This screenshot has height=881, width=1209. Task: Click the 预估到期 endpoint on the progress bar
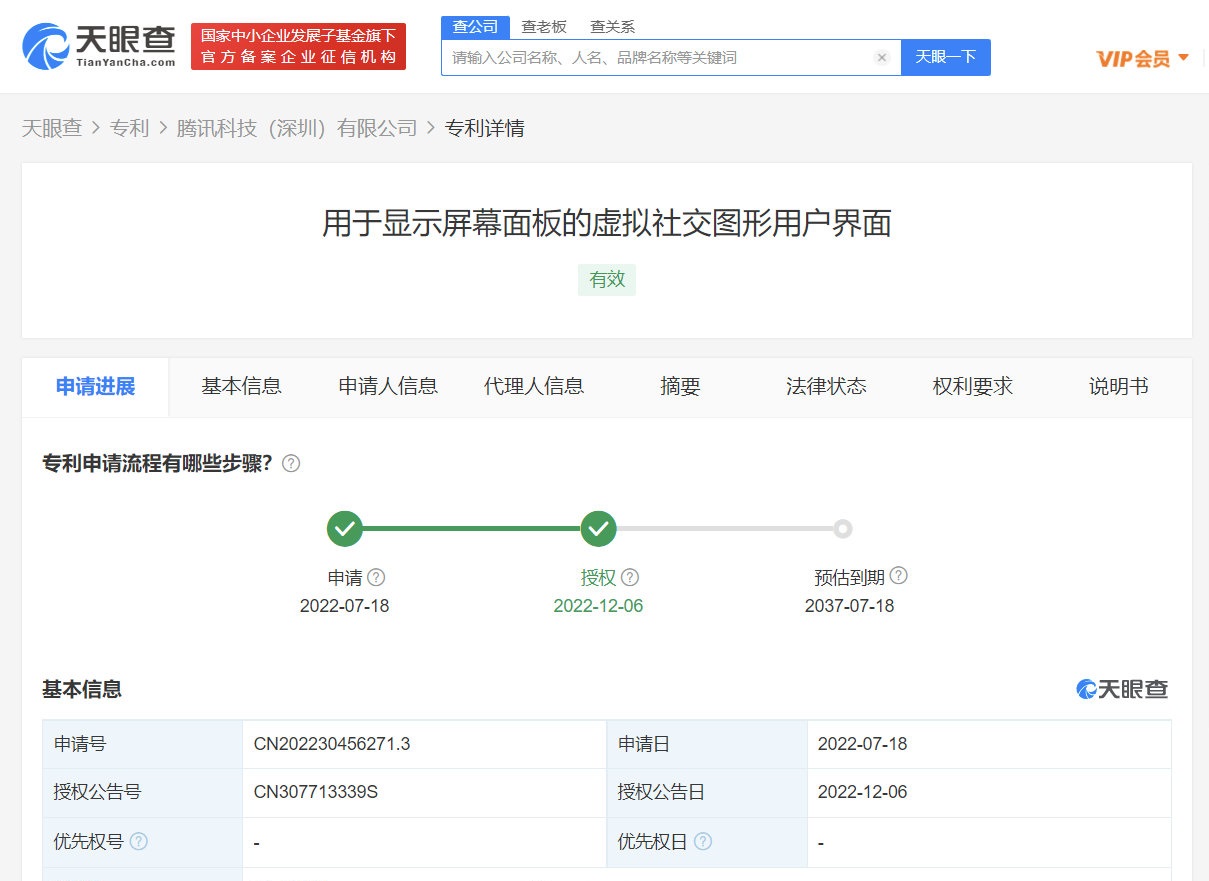click(x=843, y=529)
